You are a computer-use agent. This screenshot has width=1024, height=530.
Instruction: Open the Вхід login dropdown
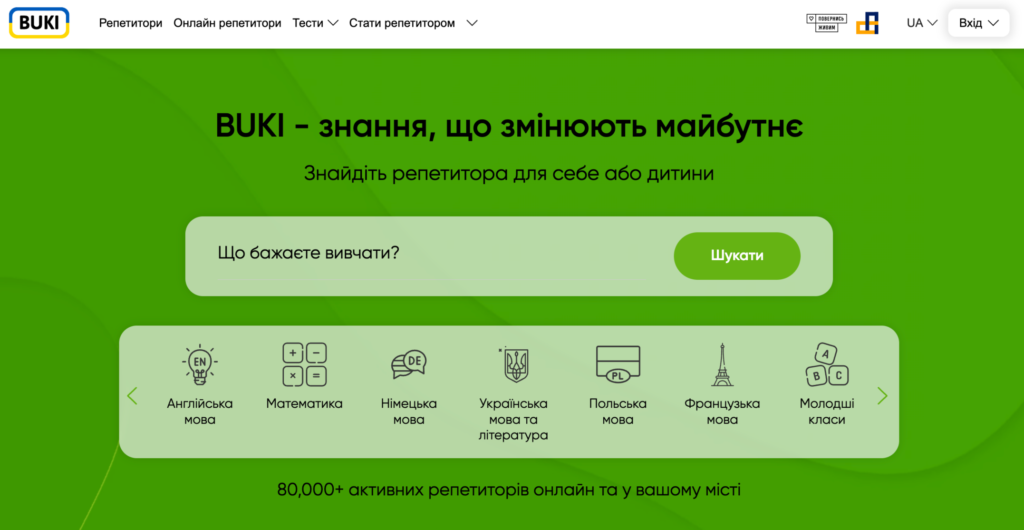pyautogui.click(x=979, y=23)
